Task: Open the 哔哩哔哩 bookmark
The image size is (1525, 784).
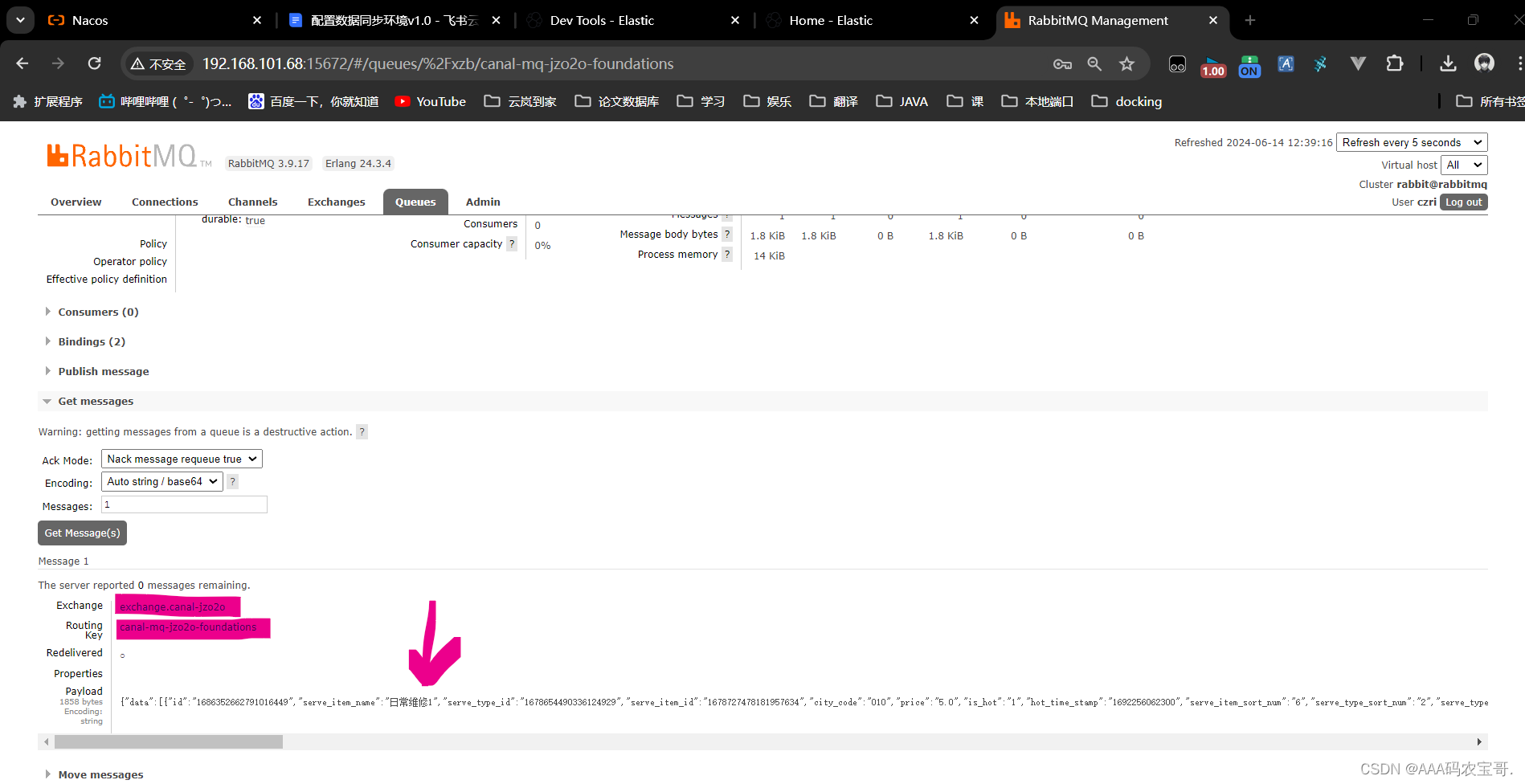Action: [x=165, y=101]
